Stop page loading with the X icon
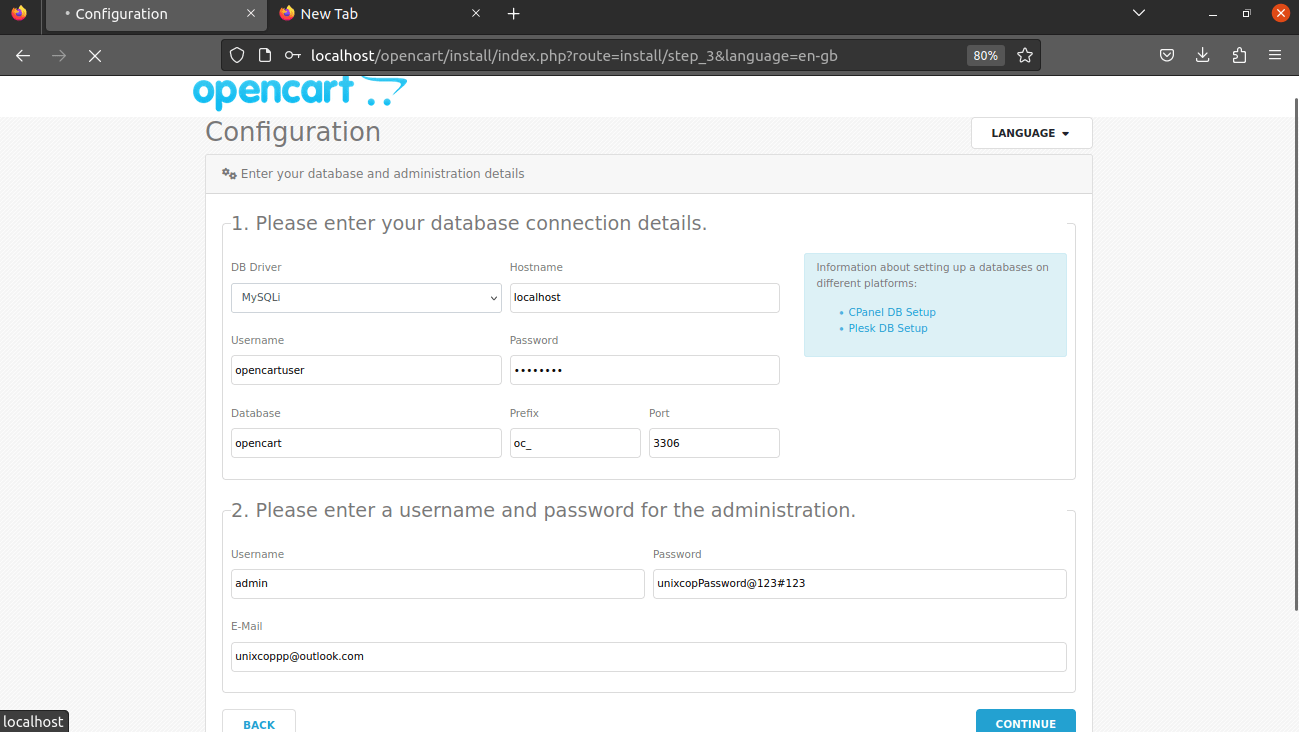Image resolution: width=1299 pixels, height=732 pixels. (95, 56)
